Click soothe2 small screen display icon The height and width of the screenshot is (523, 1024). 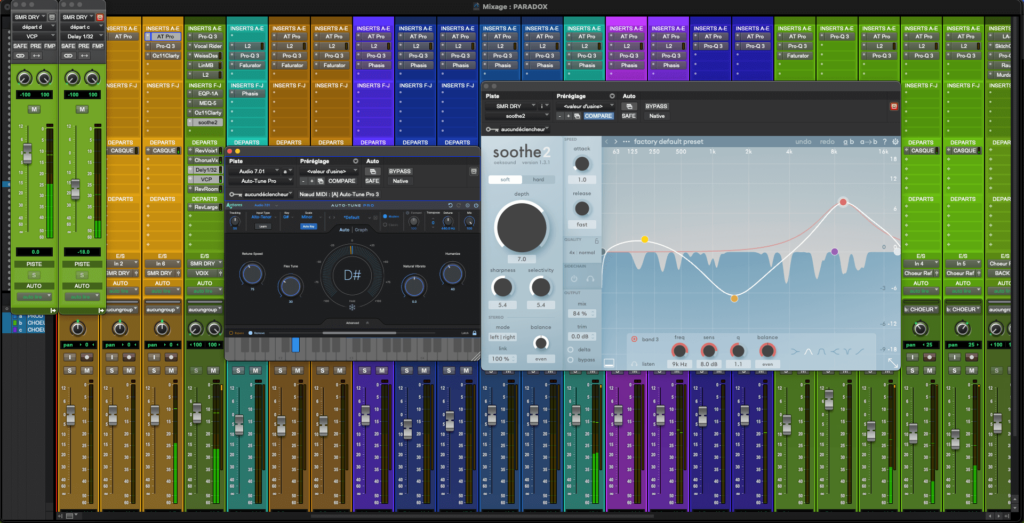click(609, 362)
